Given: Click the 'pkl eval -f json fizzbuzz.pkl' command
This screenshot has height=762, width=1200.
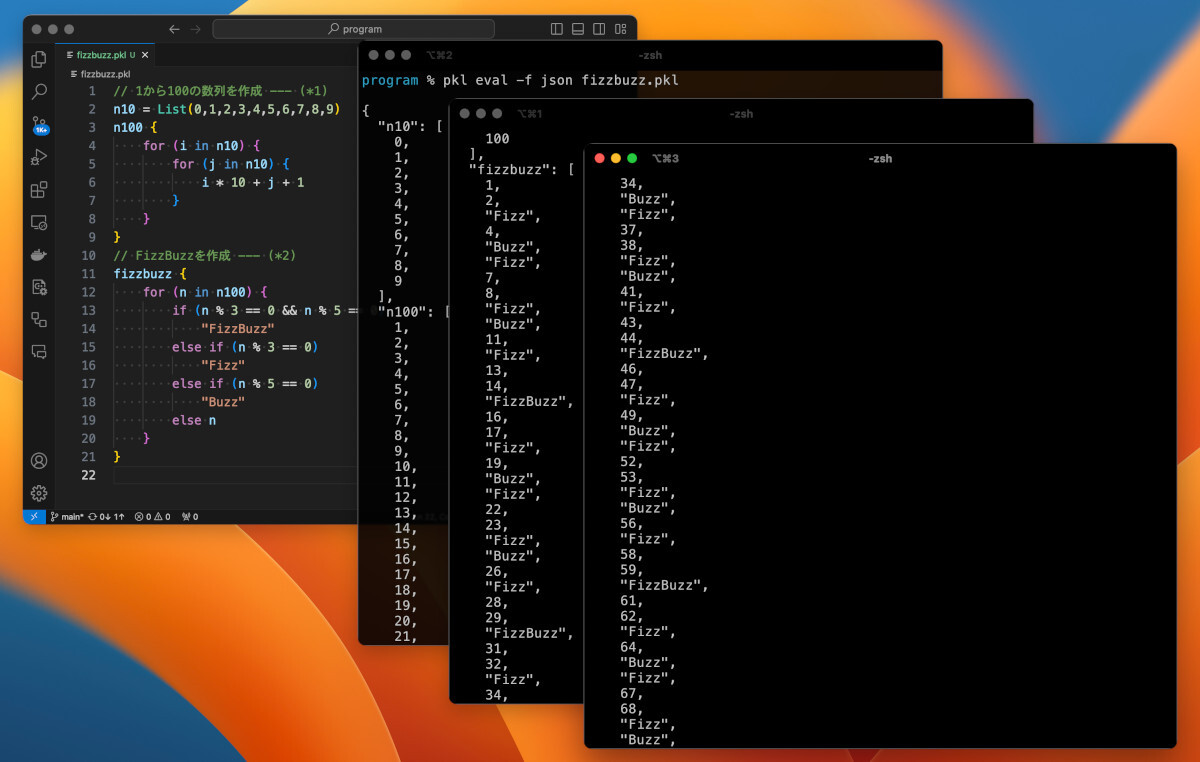Looking at the screenshot, I should coord(561,80).
